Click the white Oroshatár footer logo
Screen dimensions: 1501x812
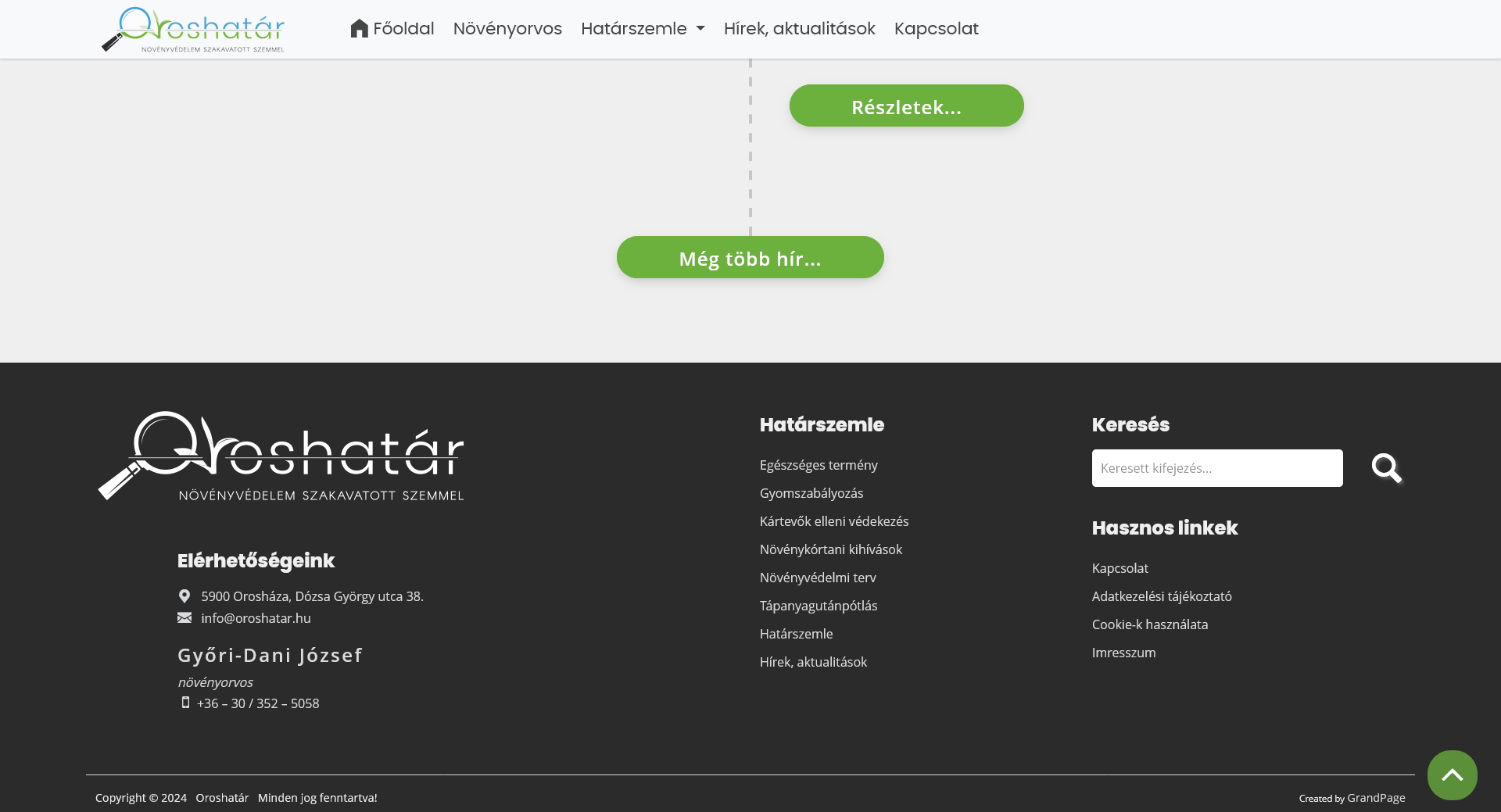click(281, 456)
